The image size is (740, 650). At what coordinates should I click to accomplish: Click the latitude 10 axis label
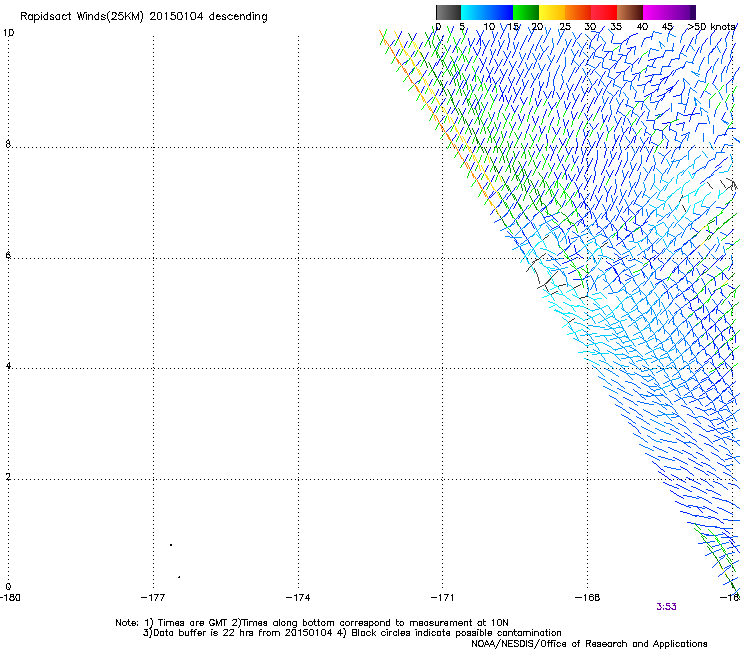[8, 33]
